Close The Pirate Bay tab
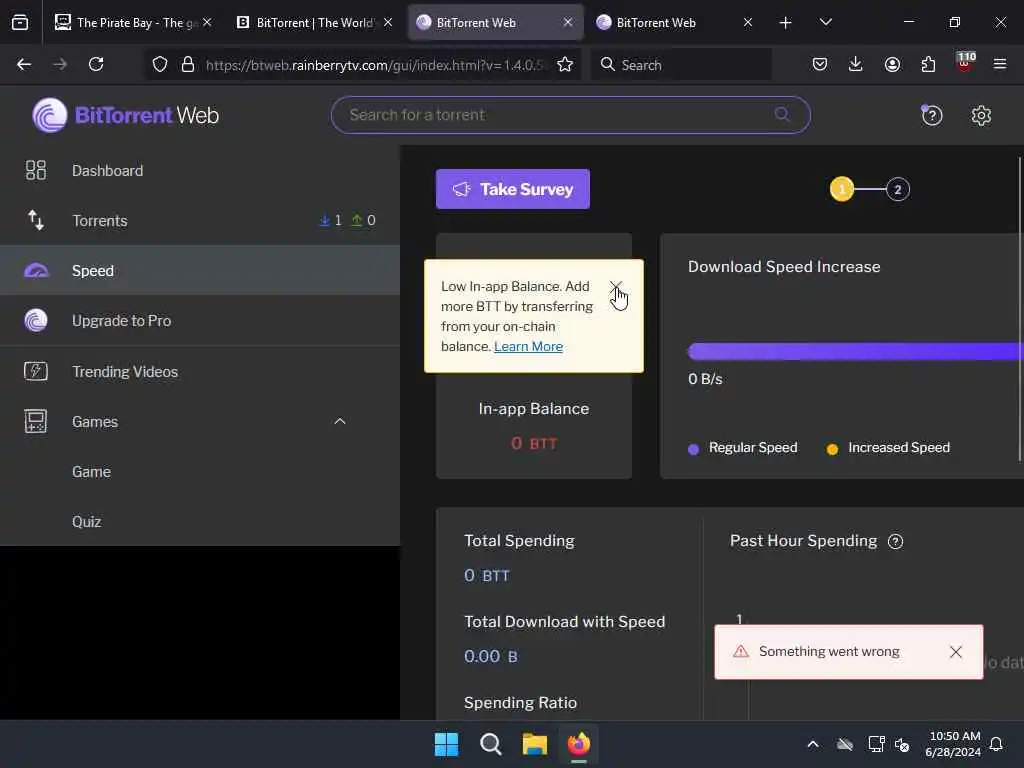The height and width of the screenshot is (768, 1024). click(x=207, y=22)
